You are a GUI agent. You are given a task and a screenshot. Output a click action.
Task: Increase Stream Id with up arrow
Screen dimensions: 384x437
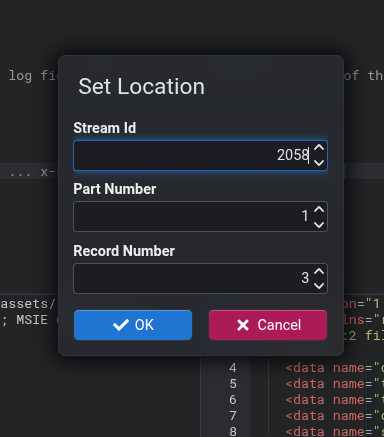click(319, 148)
